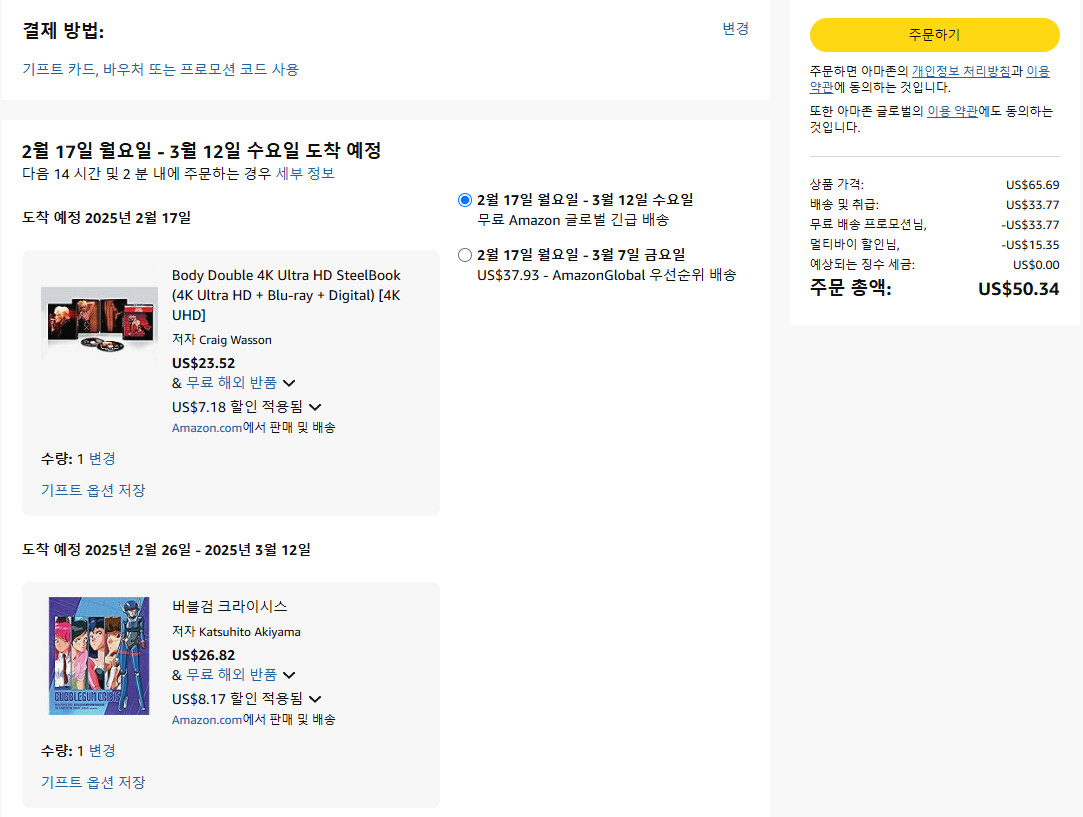This screenshot has height=817, width=1083.
Task: Click 배송 및 취급 value US$33.77
Action: pos(1033,205)
